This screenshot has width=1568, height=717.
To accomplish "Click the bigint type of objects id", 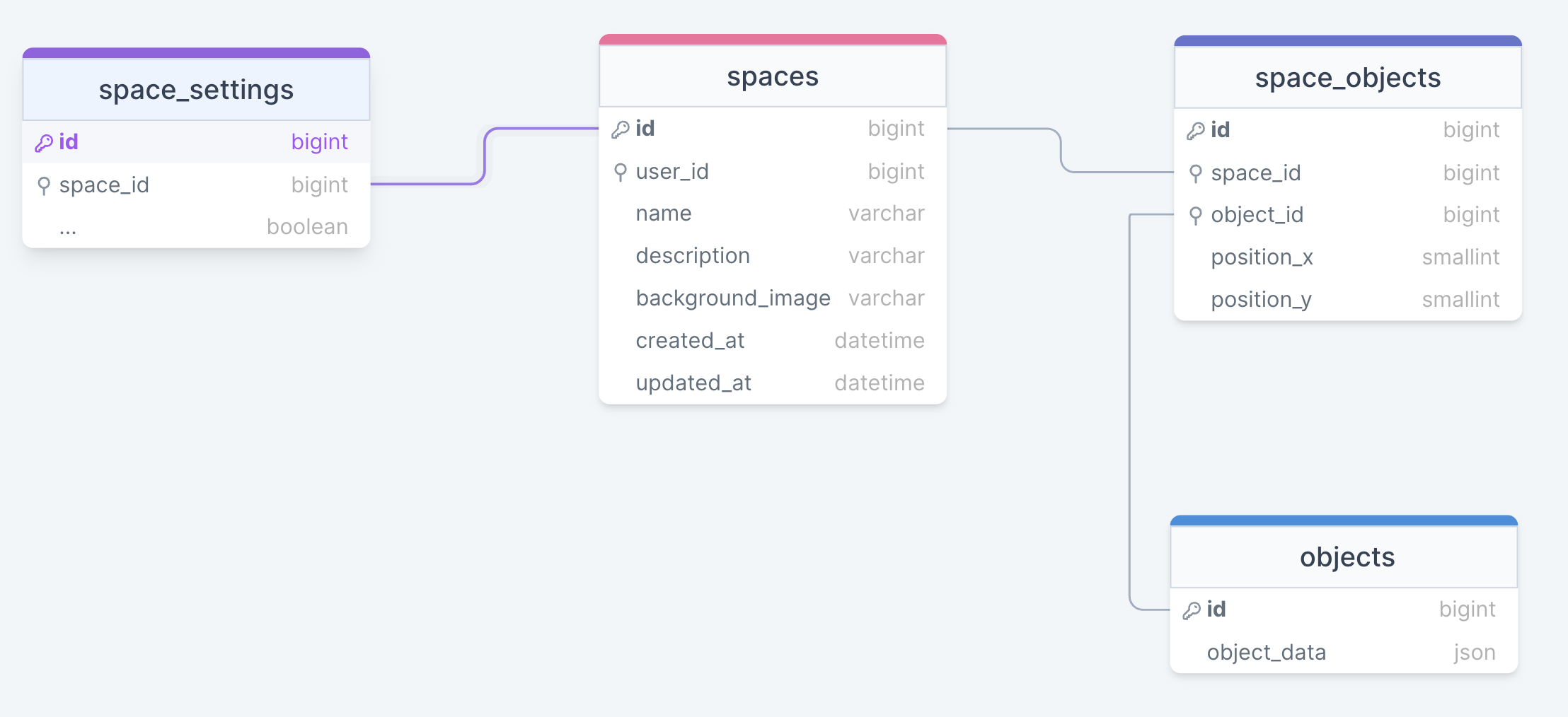I will [1467, 610].
